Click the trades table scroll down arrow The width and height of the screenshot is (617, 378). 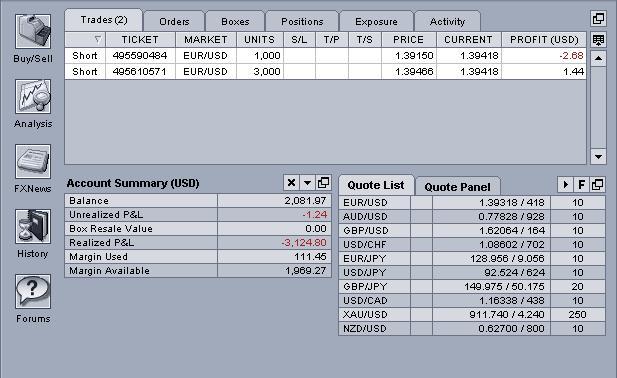[598, 157]
